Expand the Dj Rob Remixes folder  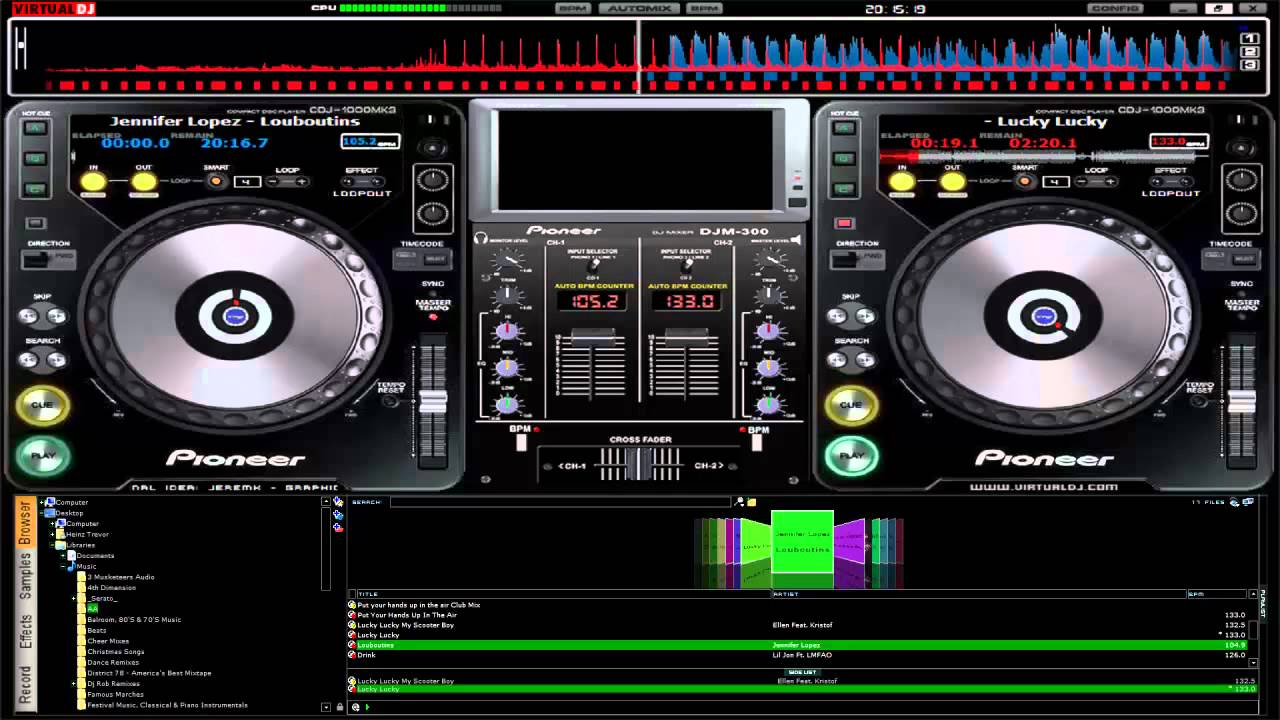(x=75, y=684)
